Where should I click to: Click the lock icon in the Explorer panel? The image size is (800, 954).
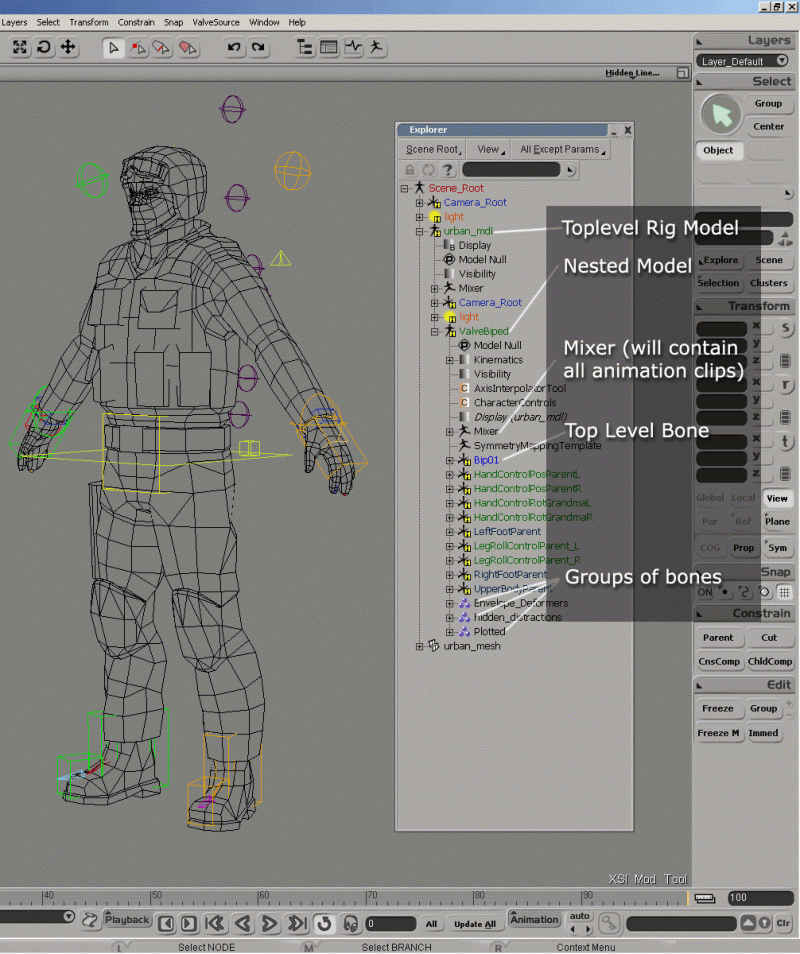click(409, 170)
